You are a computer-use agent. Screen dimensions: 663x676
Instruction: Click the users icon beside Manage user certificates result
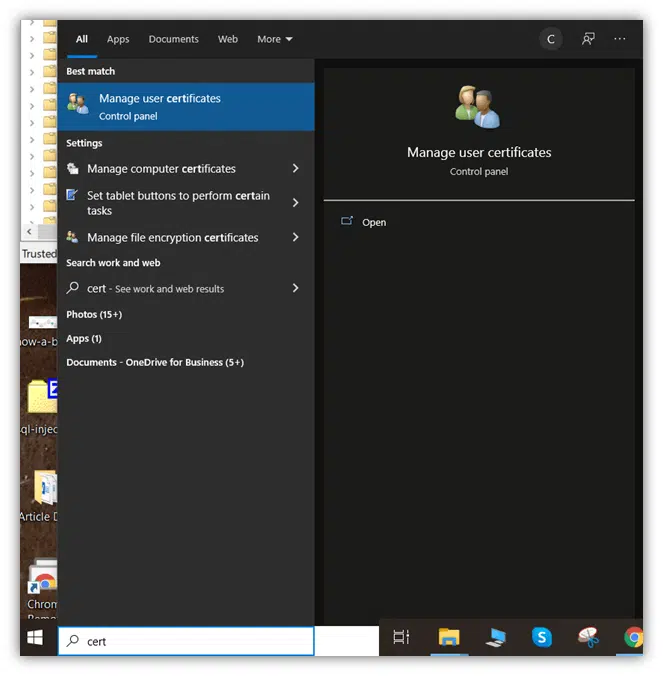[x=78, y=103]
